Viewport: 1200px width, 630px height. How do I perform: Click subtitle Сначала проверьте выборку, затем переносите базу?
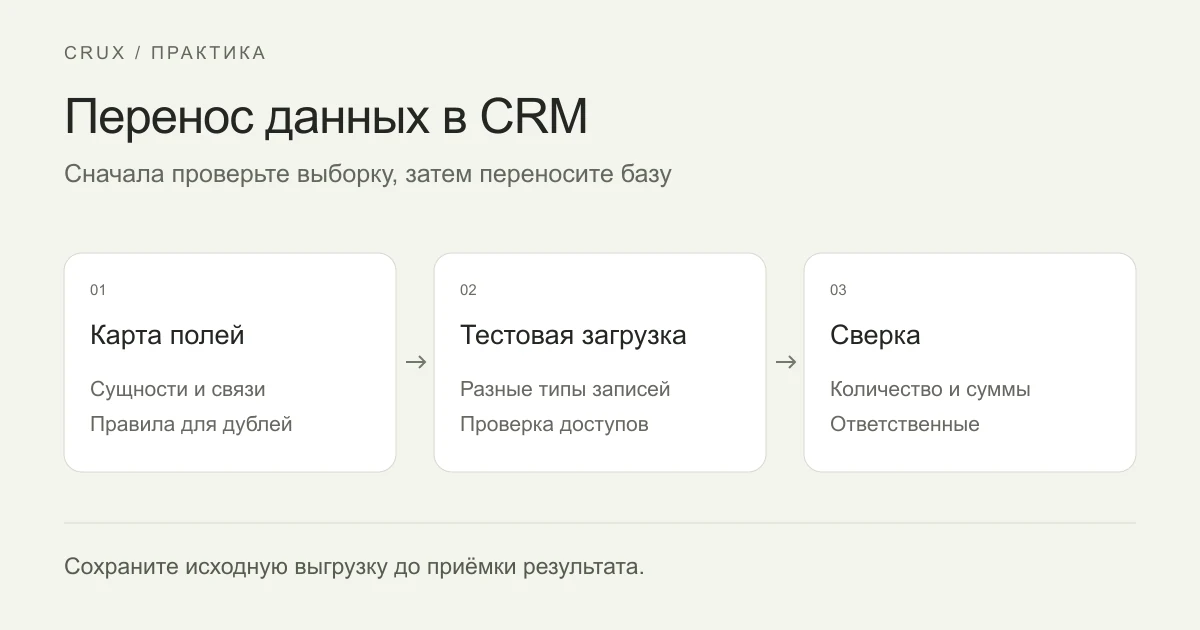click(368, 174)
